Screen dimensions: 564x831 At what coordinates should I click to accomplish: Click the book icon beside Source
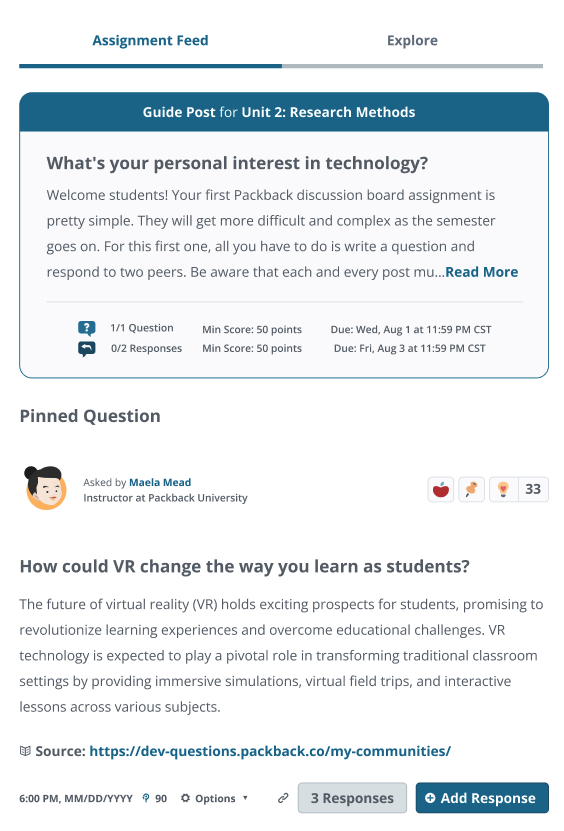pos(25,751)
